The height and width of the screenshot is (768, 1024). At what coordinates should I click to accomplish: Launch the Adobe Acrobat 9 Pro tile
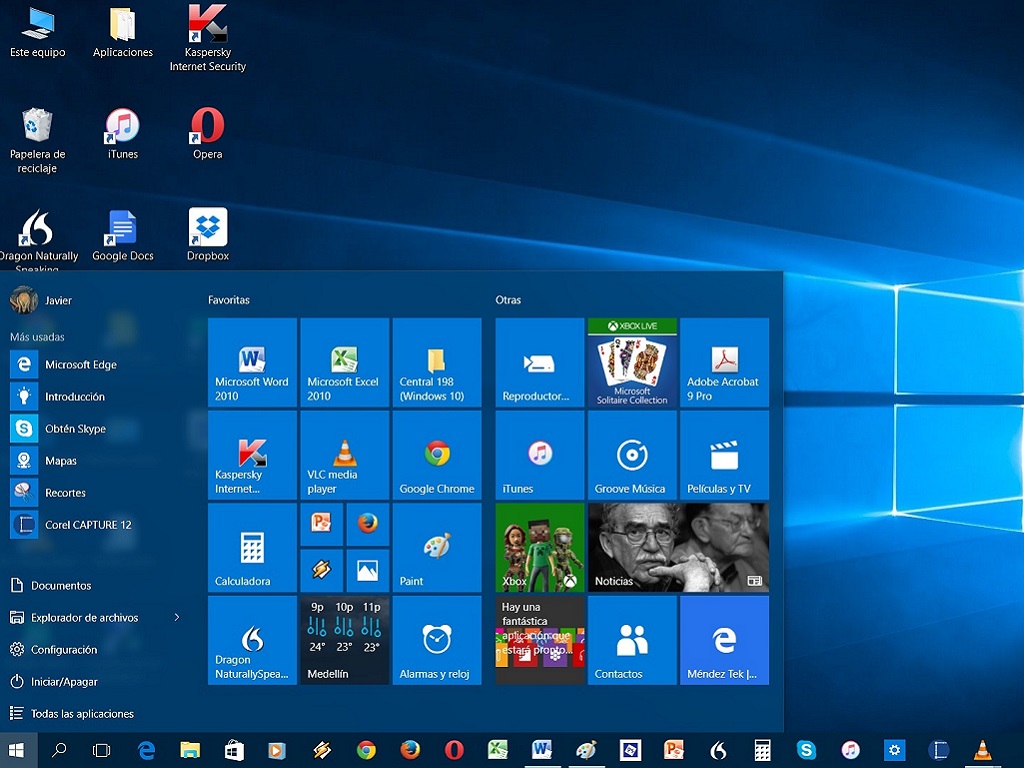[x=724, y=362]
